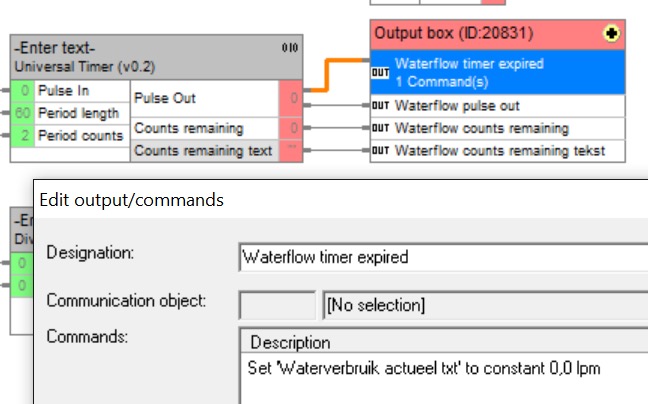Click the Period length green value 60
The image size is (648, 404).
click(x=22, y=113)
